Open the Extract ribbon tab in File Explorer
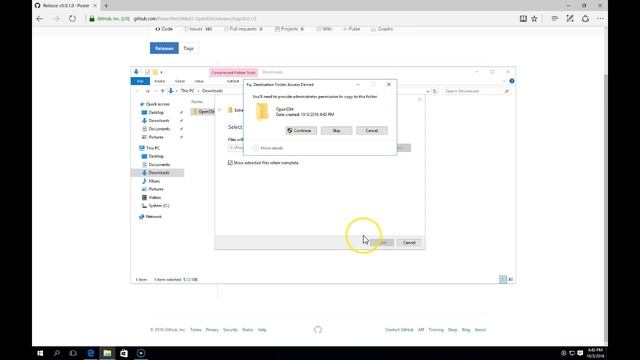The height and width of the screenshot is (360, 640). tap(233, 81)
